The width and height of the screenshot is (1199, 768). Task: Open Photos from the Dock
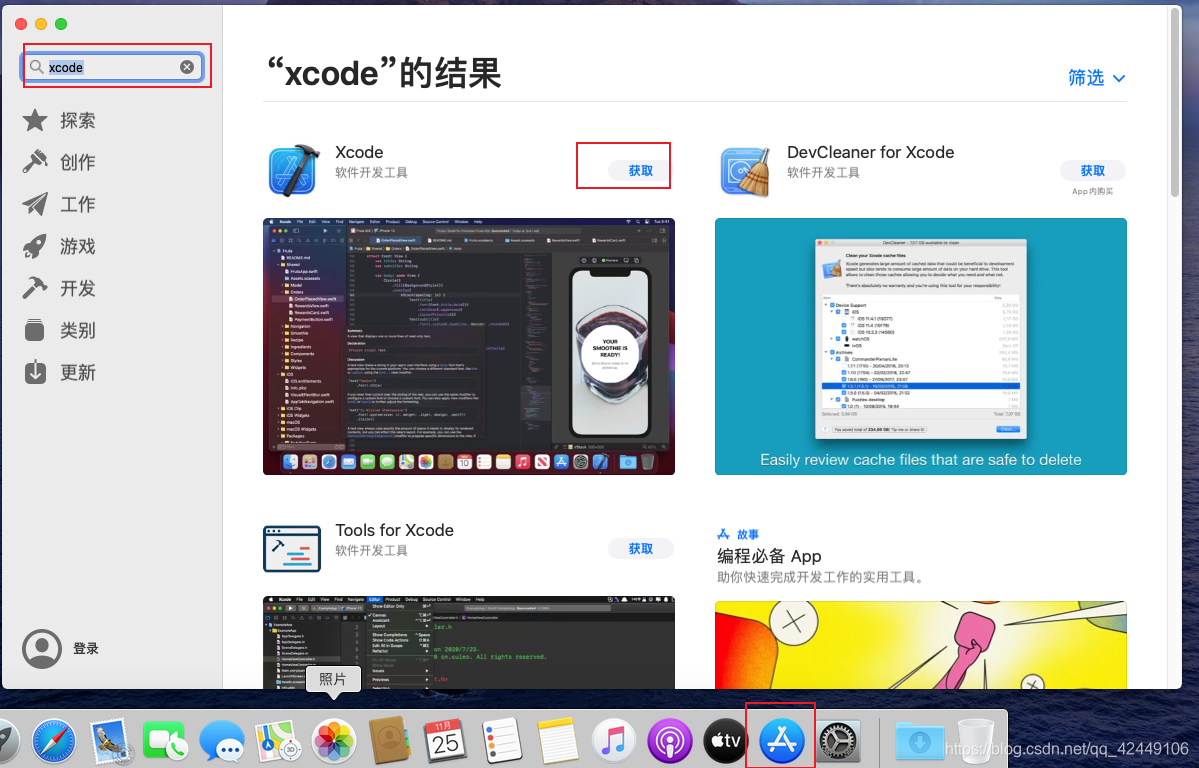tap(333, 741)
